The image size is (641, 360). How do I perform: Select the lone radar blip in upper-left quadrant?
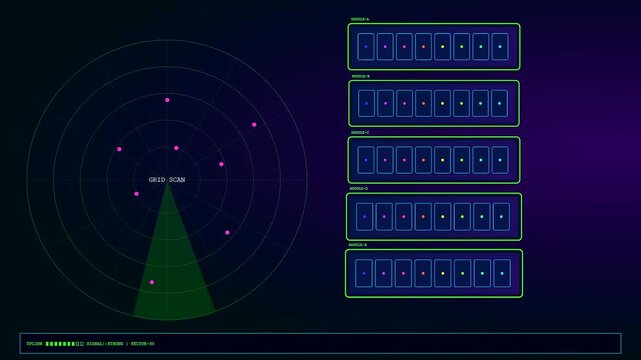click(x=119, y=149)
